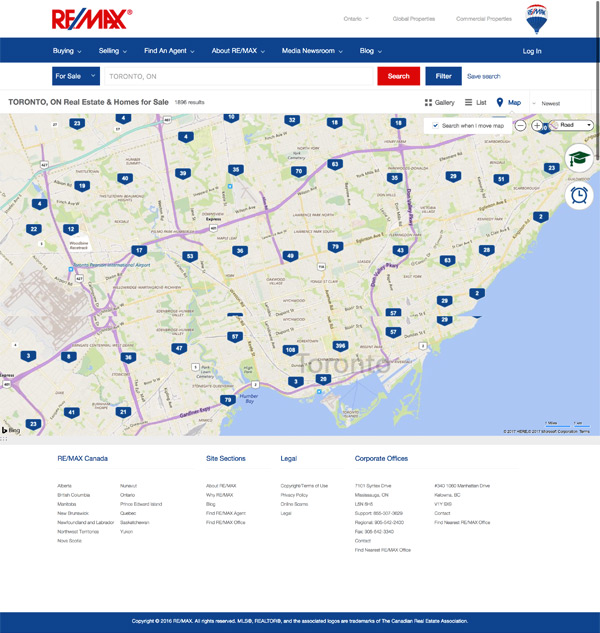This screenshot has width=600, height=633.
Task: Select map cluster marker 41
Action: point(71,413)
